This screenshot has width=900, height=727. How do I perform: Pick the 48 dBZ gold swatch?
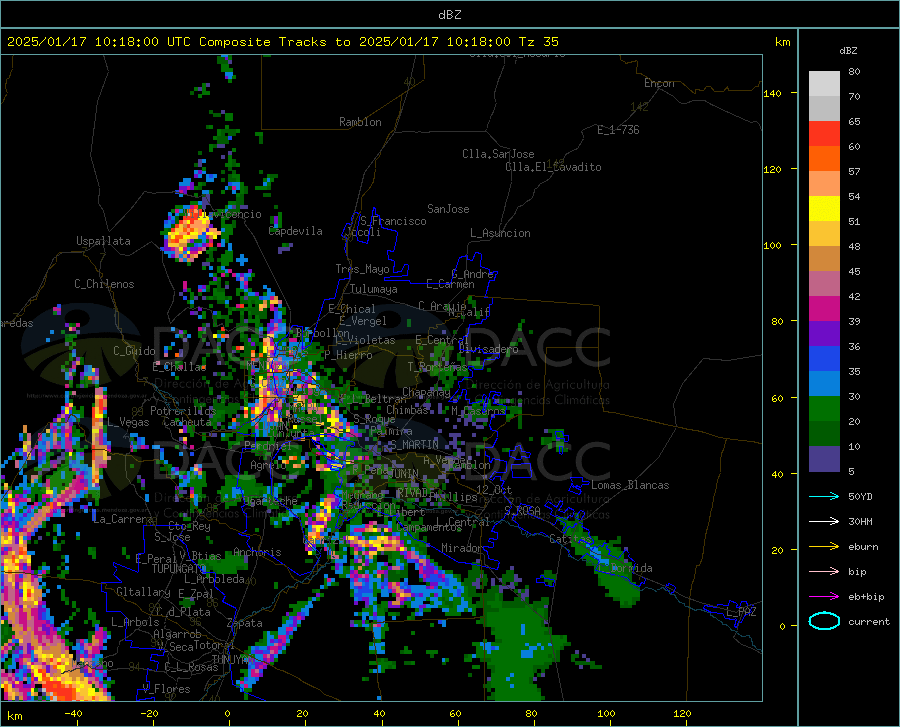(824, 234)
